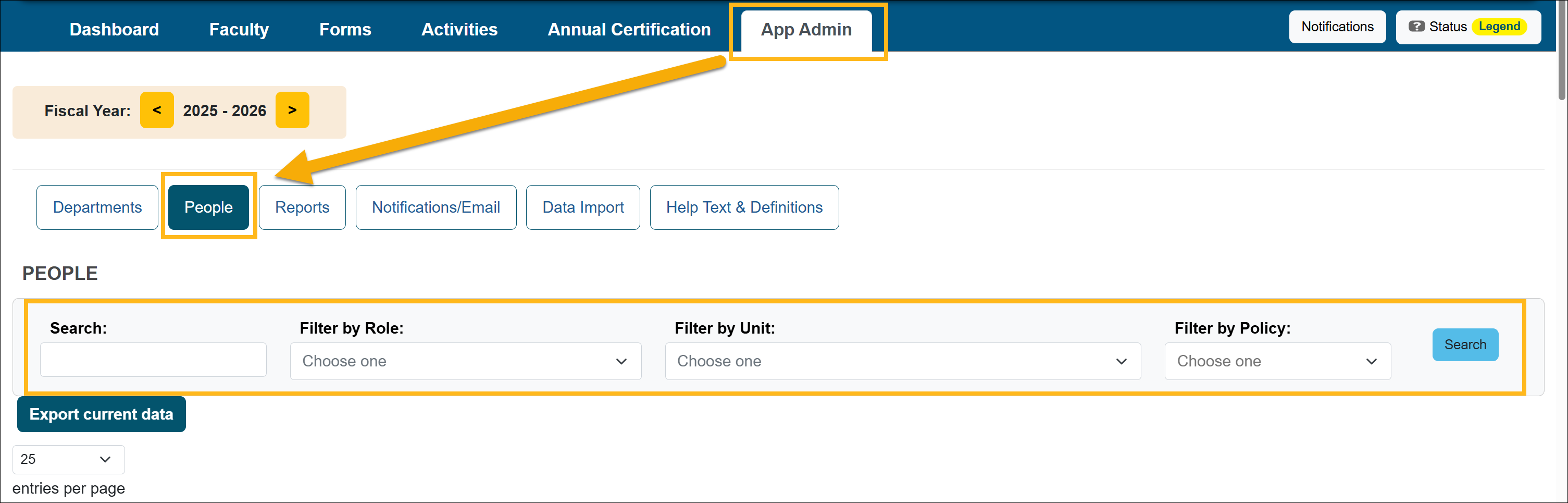Image resolution: width=1568 pixels, height=503 pixels.
Task: Change entries per page from 25
Action: tap(68, 459)
